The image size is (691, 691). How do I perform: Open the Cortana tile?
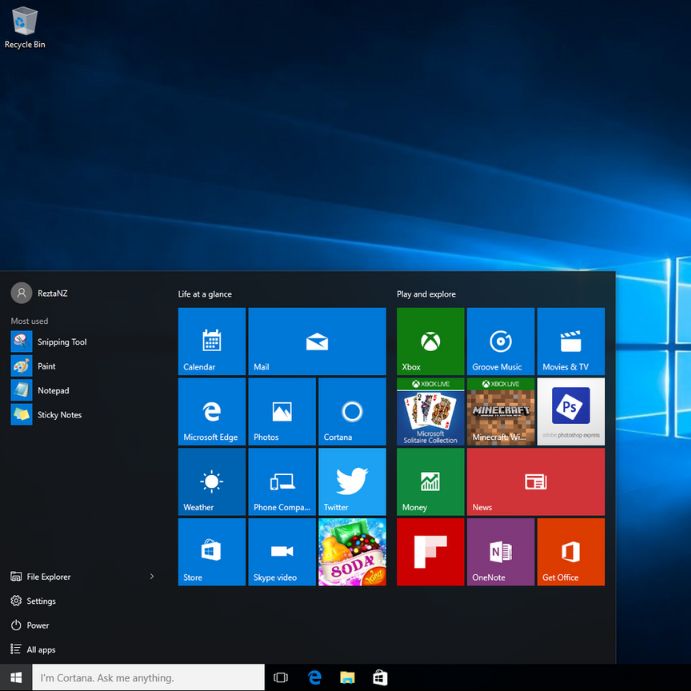(352, 411)
